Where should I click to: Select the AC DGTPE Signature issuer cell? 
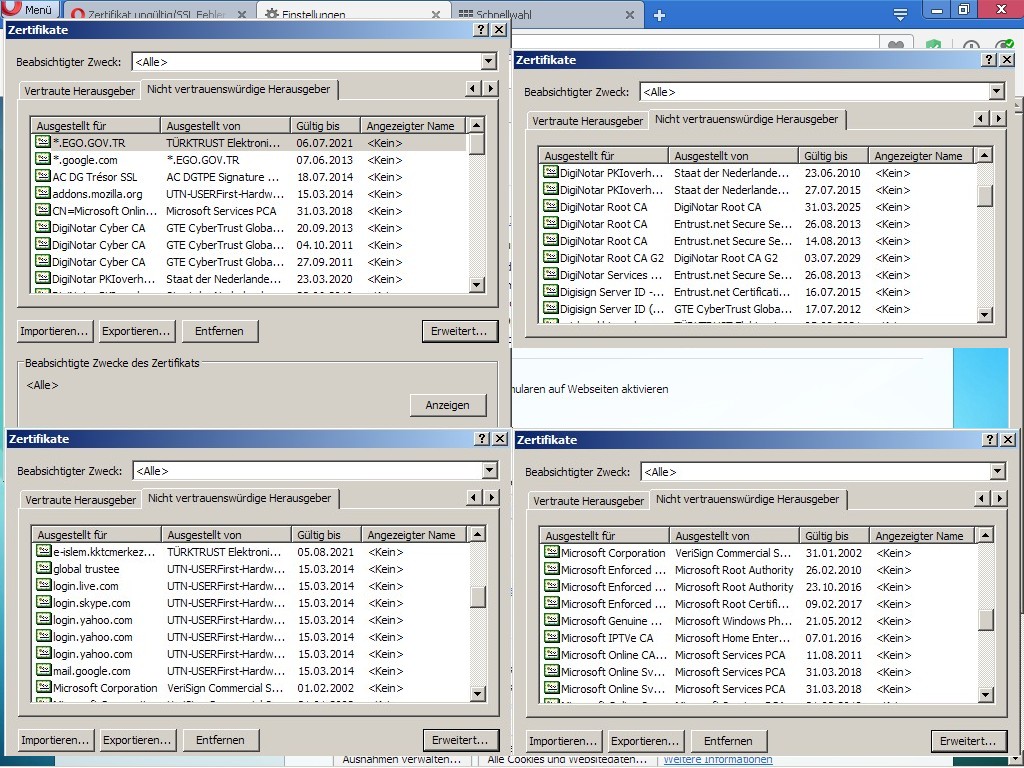point(223,177)
